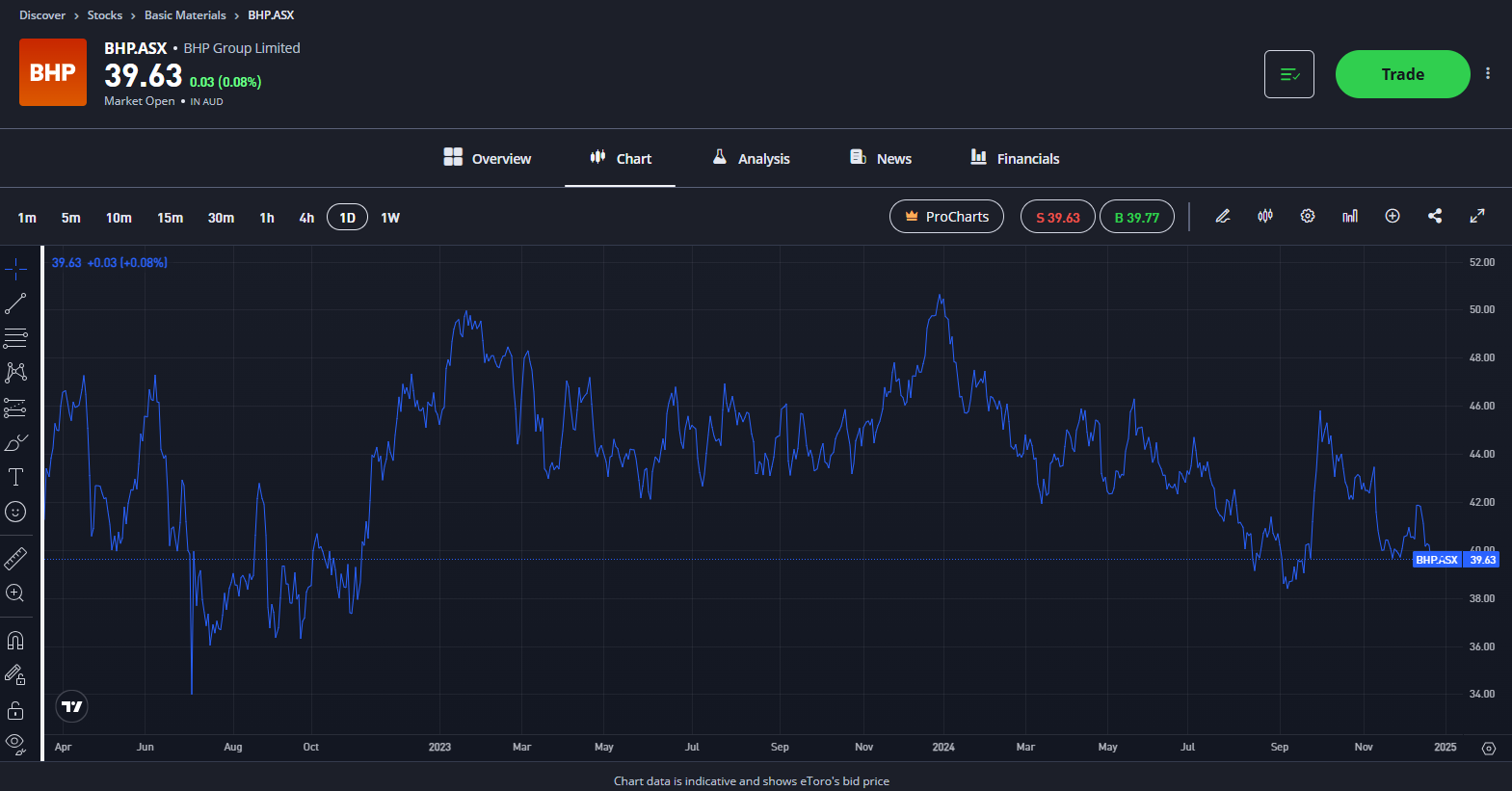Select the 1m timeframe

click(27, 218)
